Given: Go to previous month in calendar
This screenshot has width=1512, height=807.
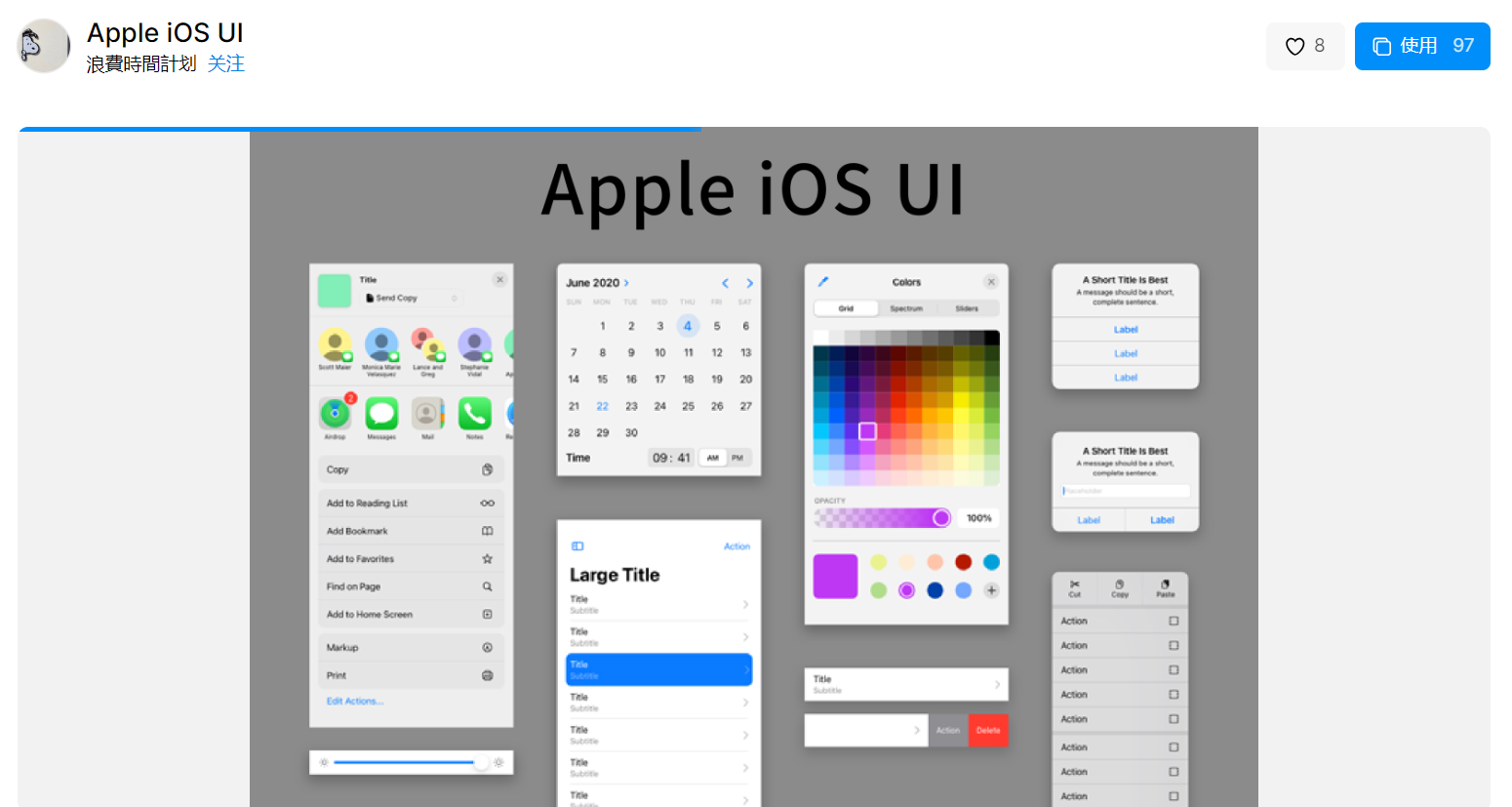Looking at the screenshot, I should [x=725, y=283].
